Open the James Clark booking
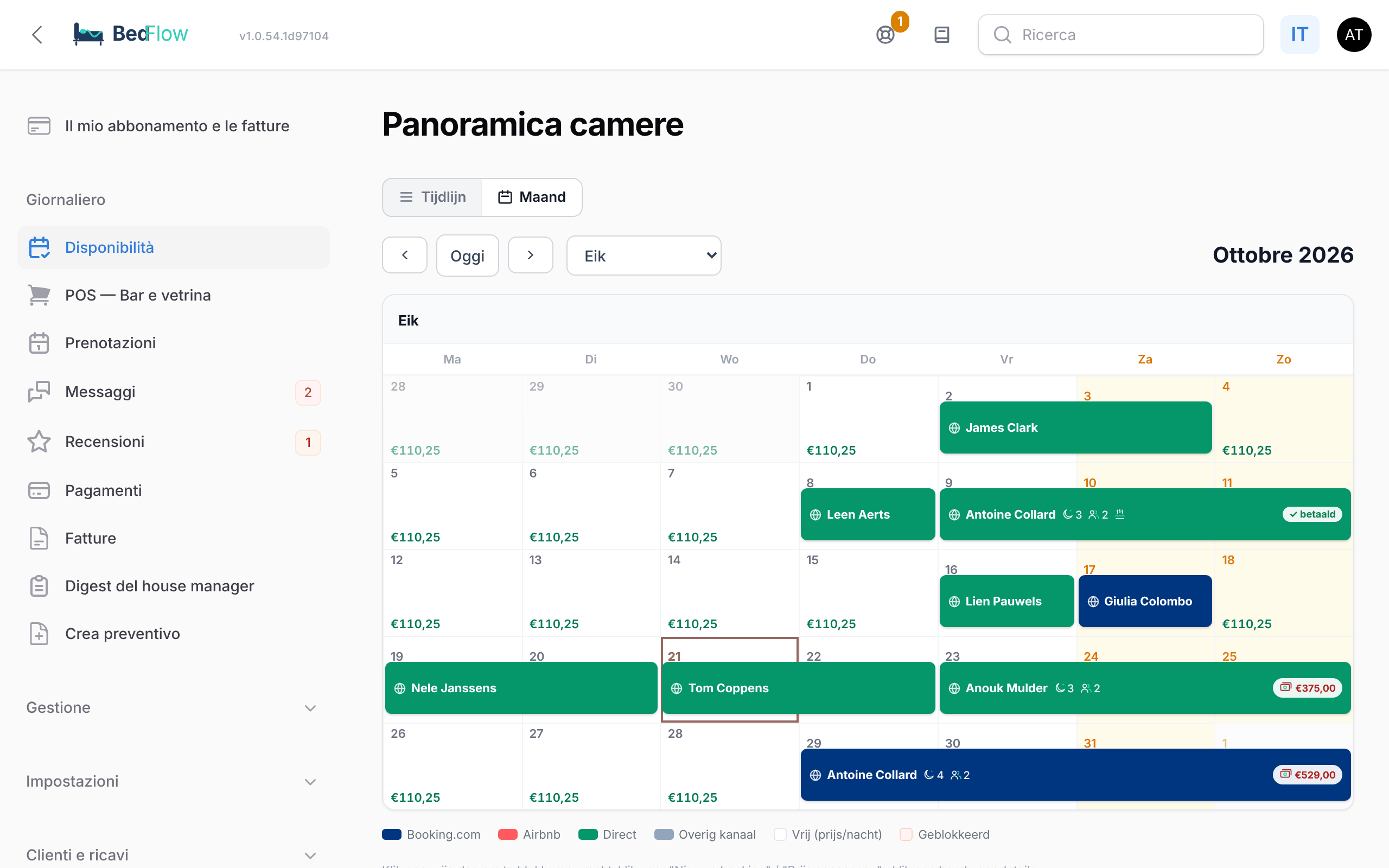 click(1075, 427)
